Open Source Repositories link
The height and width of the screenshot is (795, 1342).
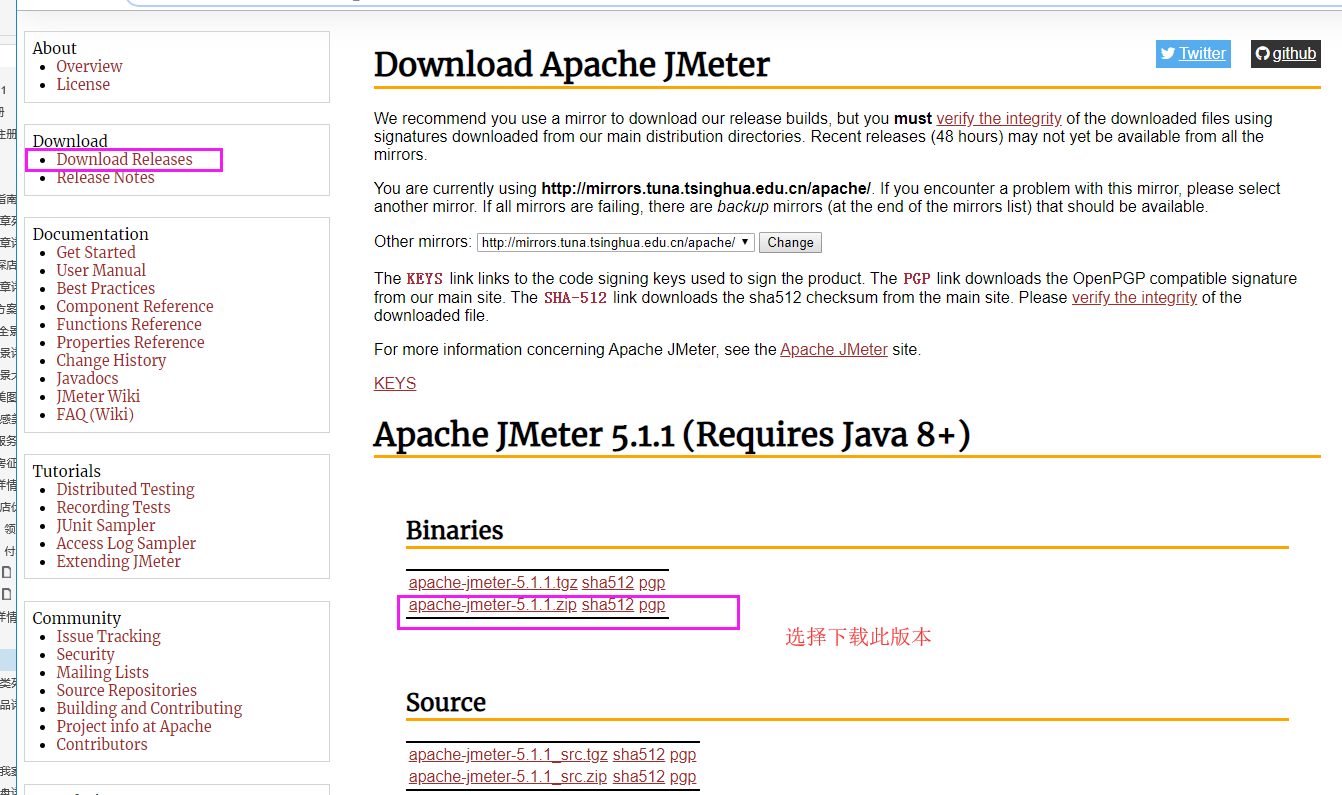pyautogui.click(x=127, y=690)
